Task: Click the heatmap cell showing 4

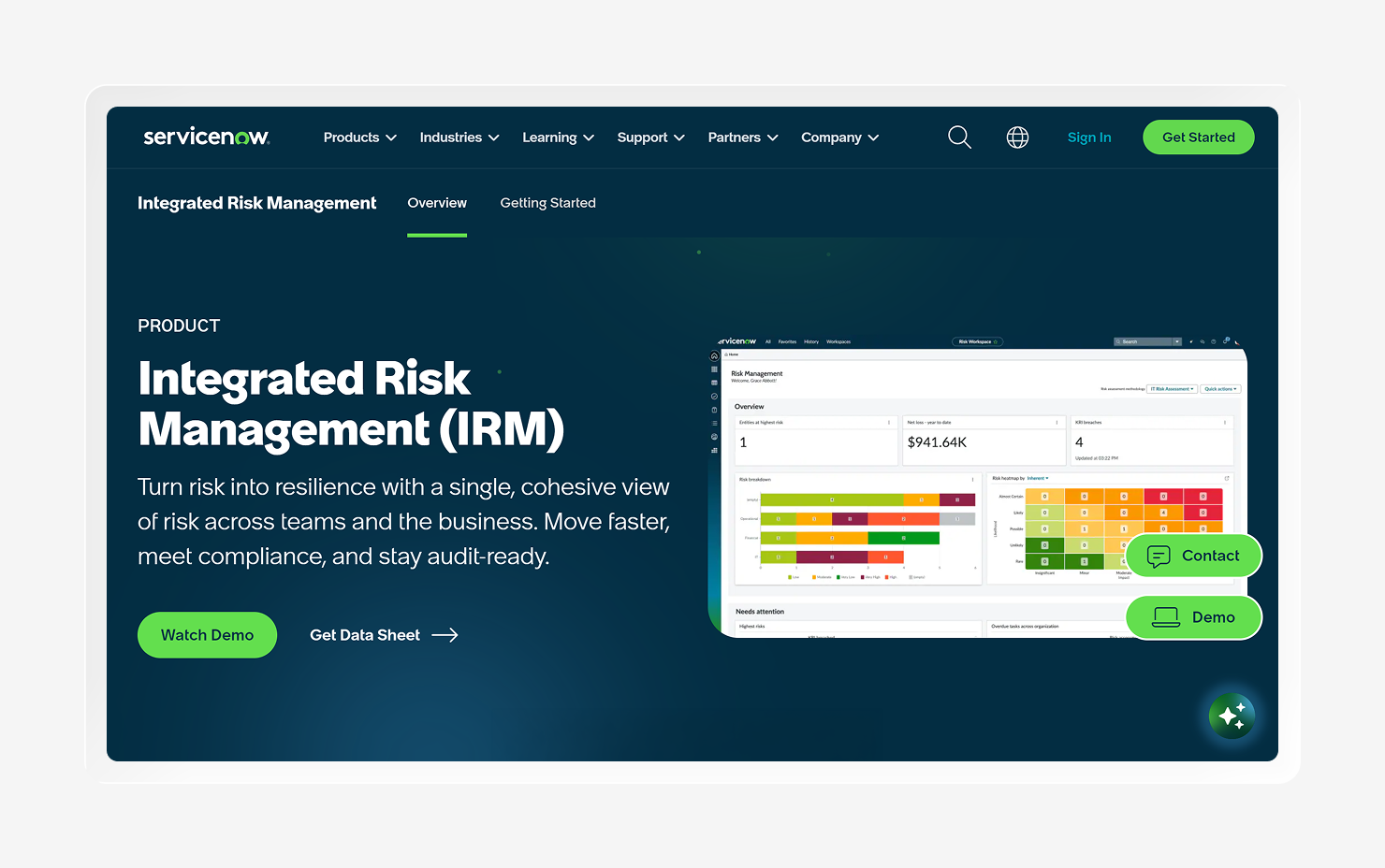Action: click(x=1163, y=513)
